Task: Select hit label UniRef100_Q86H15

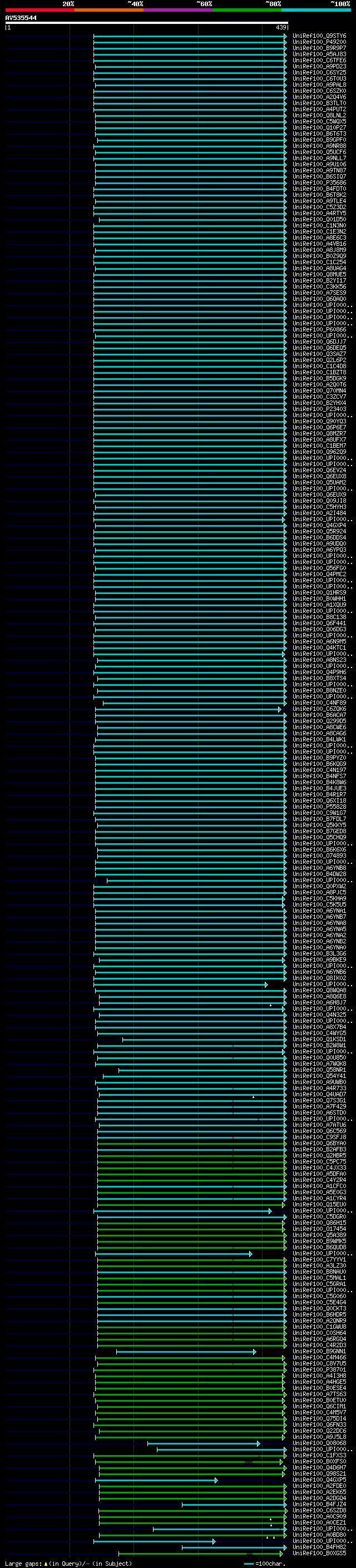Action: click(319, 1223)
